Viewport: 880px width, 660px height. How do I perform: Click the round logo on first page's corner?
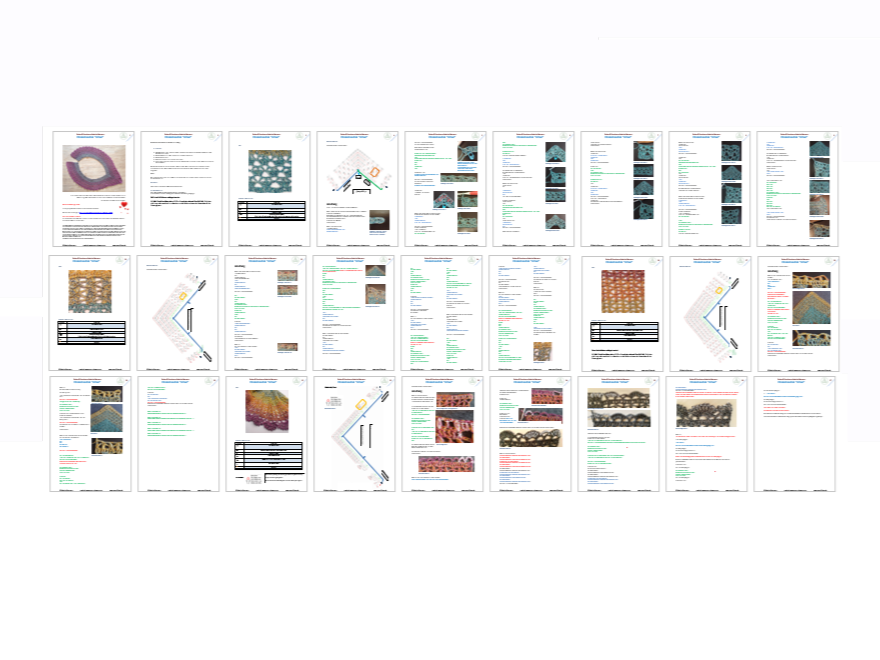tap(124, 136)
